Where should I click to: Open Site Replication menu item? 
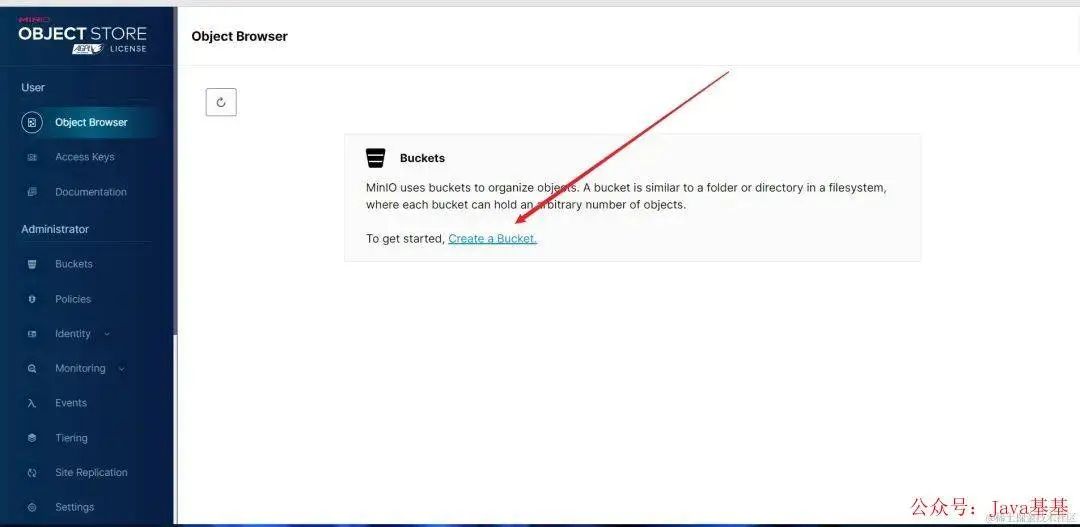coord(92,473)
